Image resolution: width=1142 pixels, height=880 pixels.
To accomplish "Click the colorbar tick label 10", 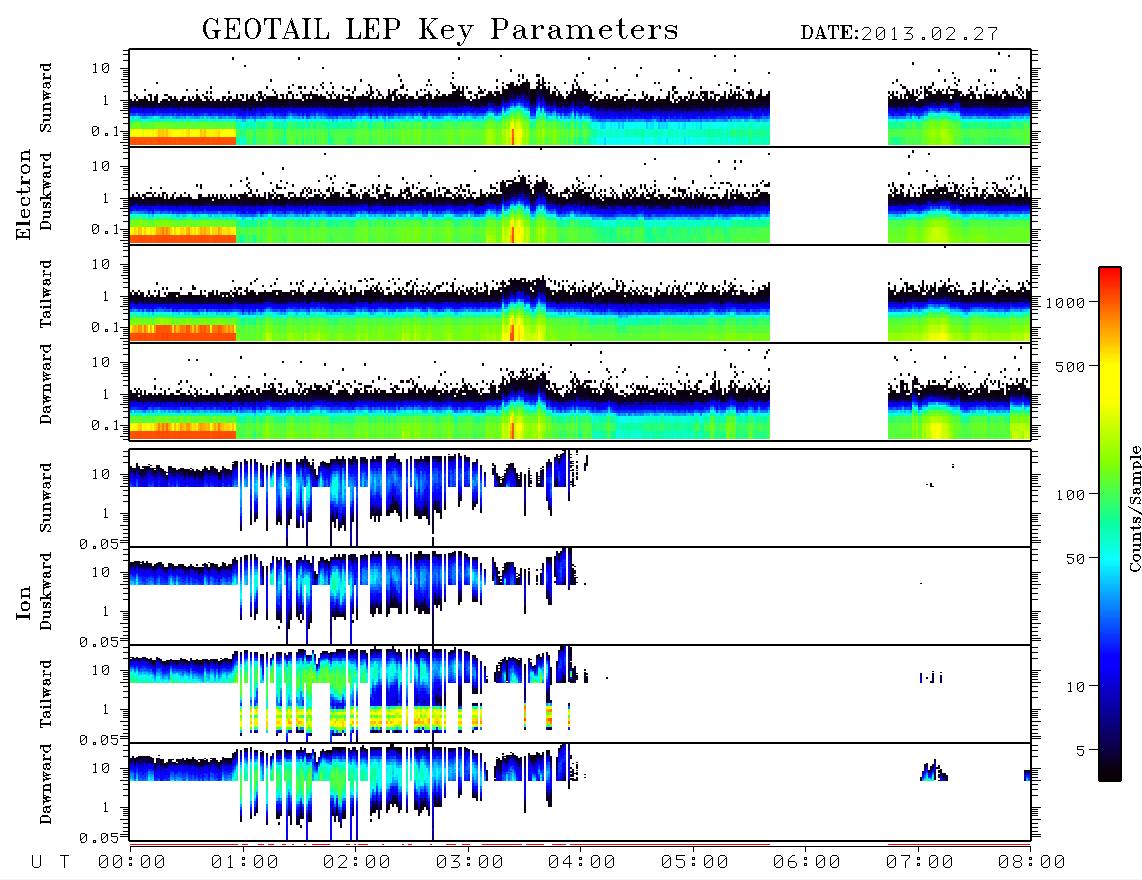I will 1075,687.
